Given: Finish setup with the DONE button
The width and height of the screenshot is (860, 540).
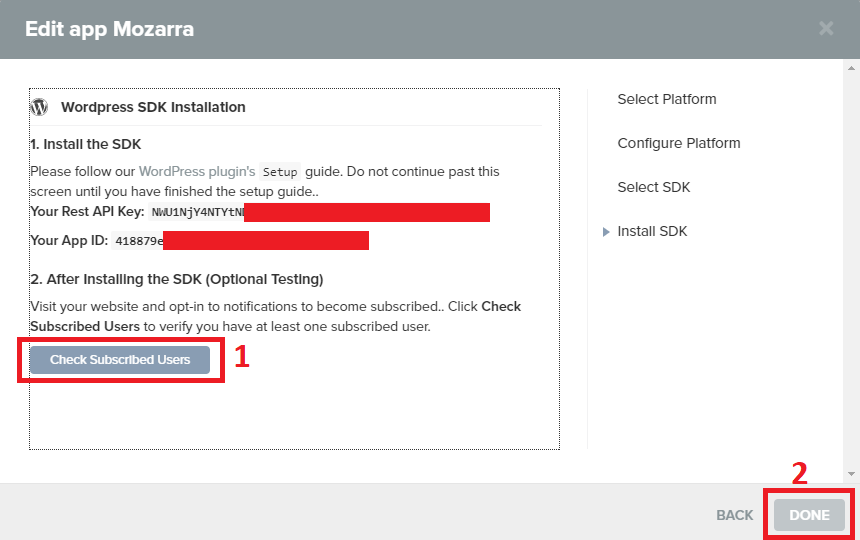Looking at the screenshot, I should click(x=809, y=515).
